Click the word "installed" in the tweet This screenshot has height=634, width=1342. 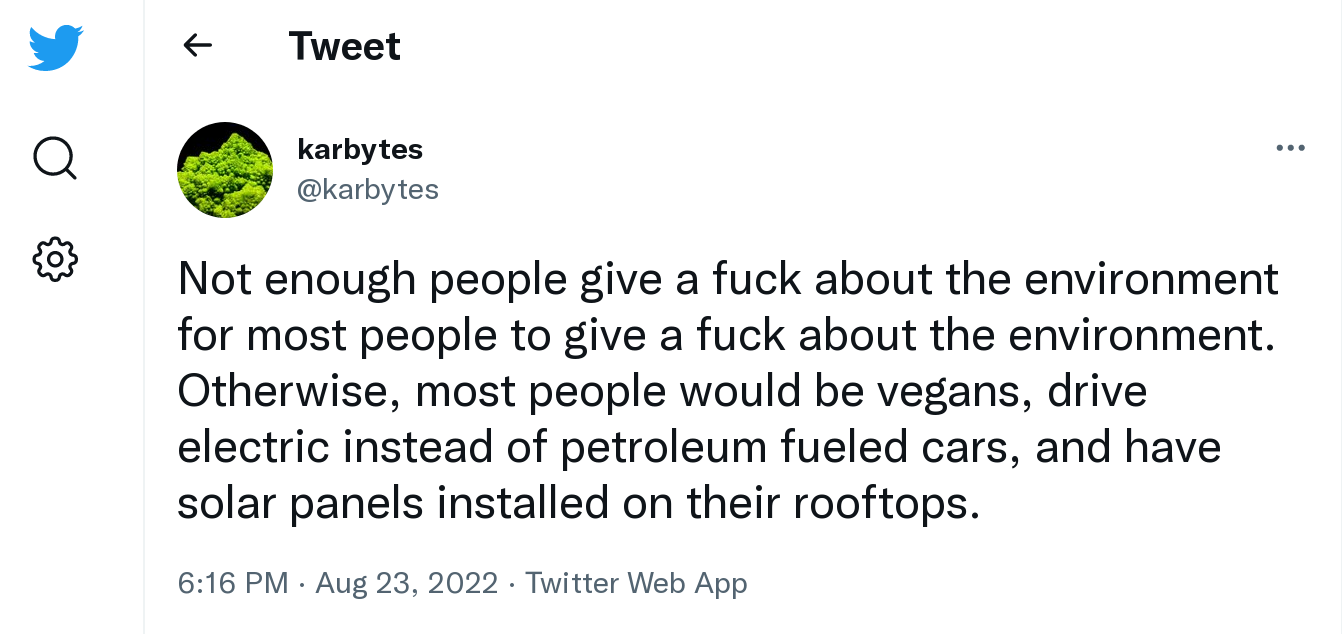522,503
